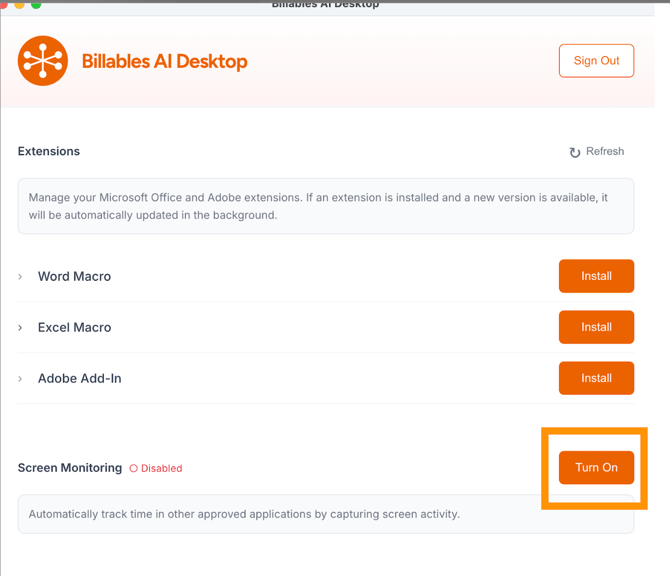This screenshot has height=576, width=670.
Task: Expand the Excel Macro chevron
Action: [20, 327]
